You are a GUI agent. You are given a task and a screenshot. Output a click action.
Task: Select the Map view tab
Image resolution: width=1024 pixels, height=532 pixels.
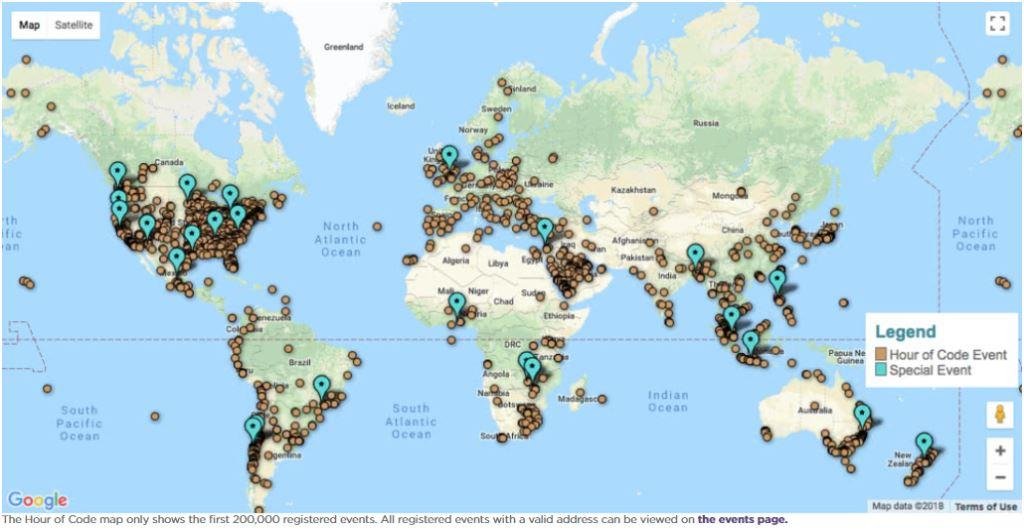(x=30, y=25)
